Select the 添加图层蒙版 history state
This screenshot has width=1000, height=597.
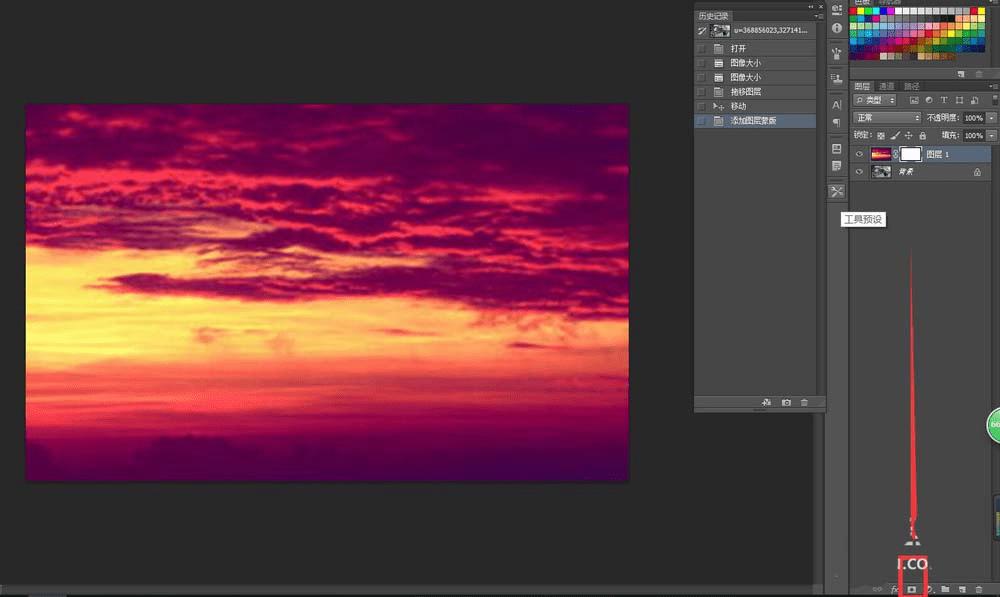point(755,121)
